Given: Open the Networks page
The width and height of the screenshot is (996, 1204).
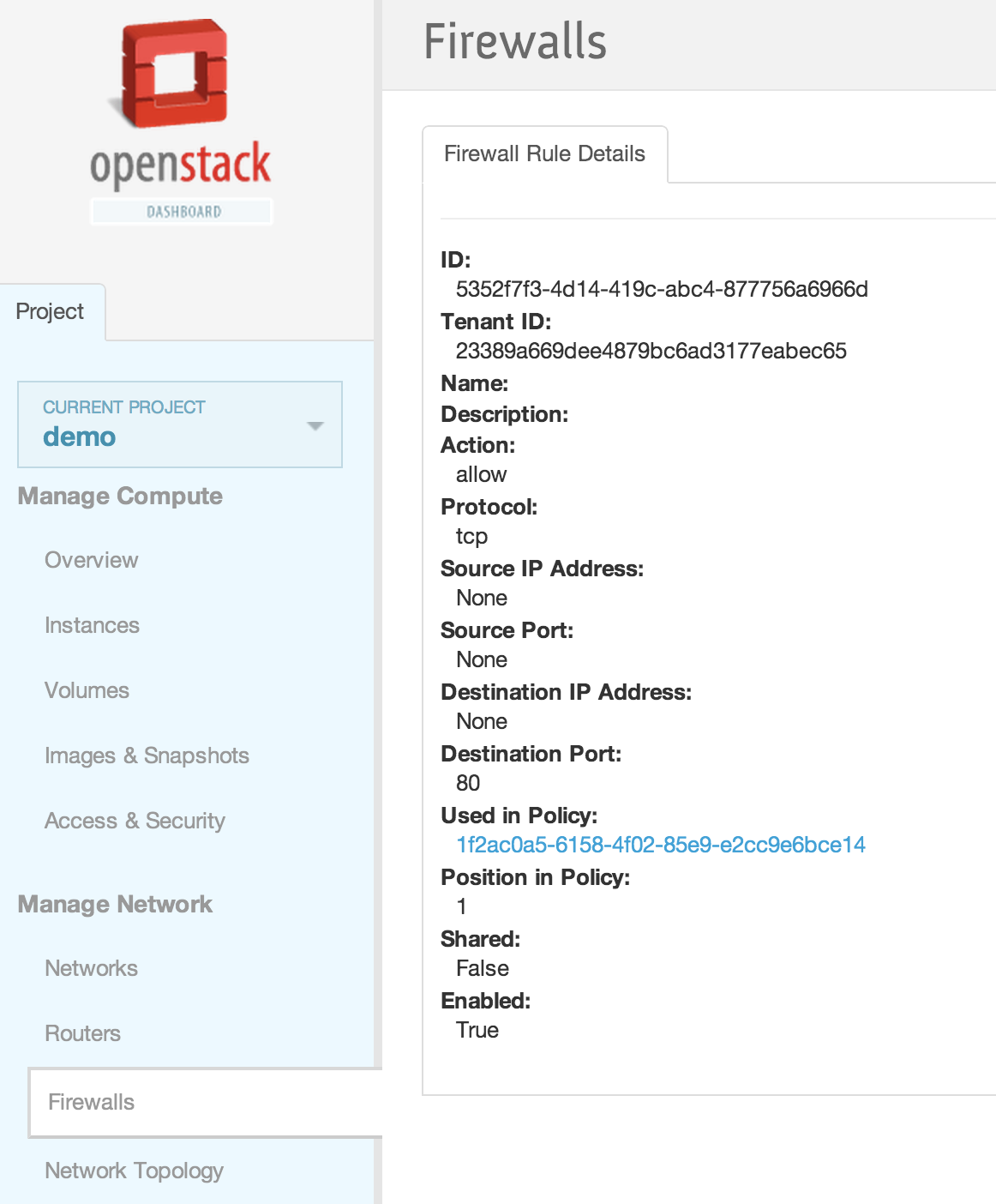Looking at the screenshot, I should 91,968.
